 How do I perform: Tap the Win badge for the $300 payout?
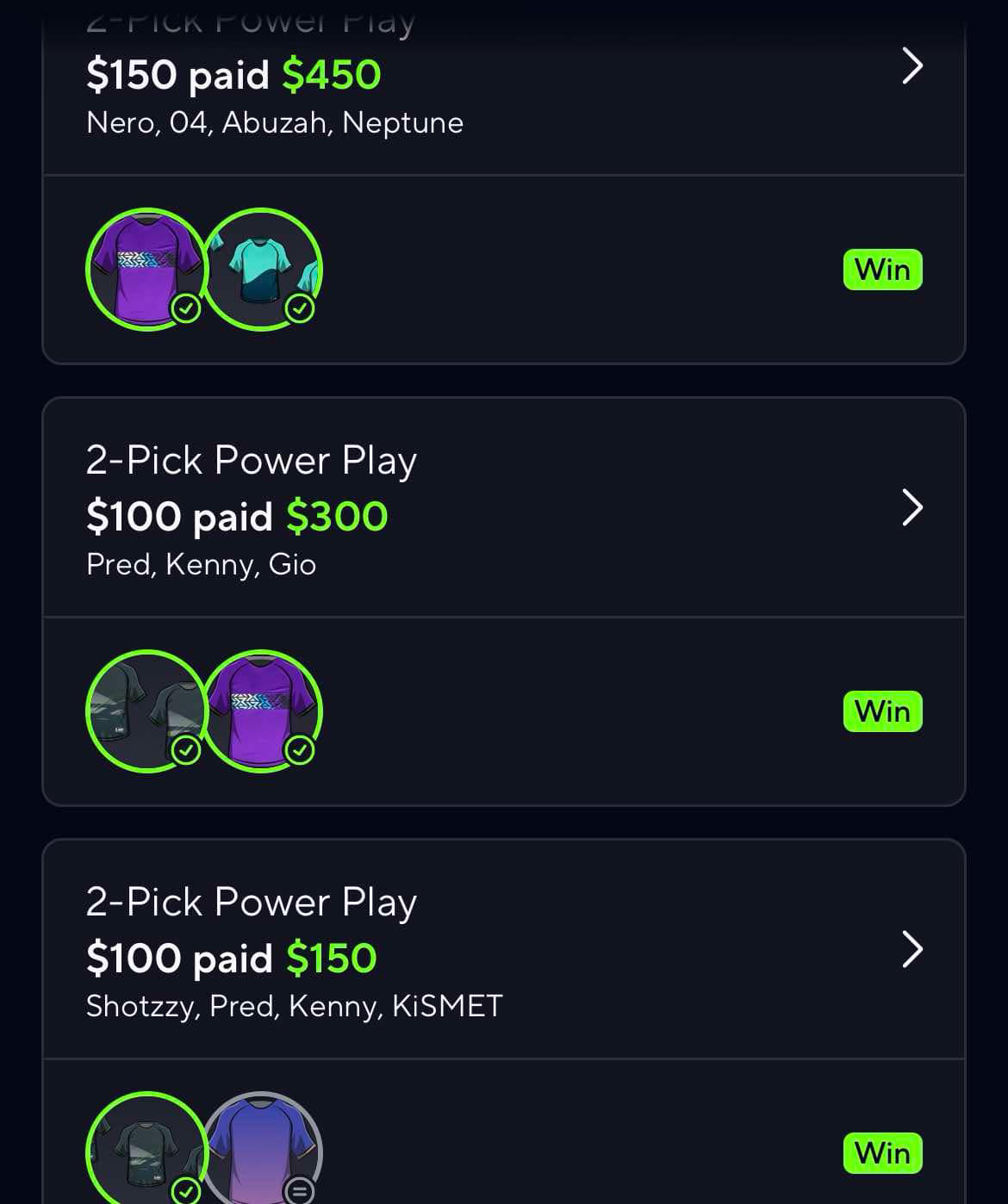pos(882,711)
